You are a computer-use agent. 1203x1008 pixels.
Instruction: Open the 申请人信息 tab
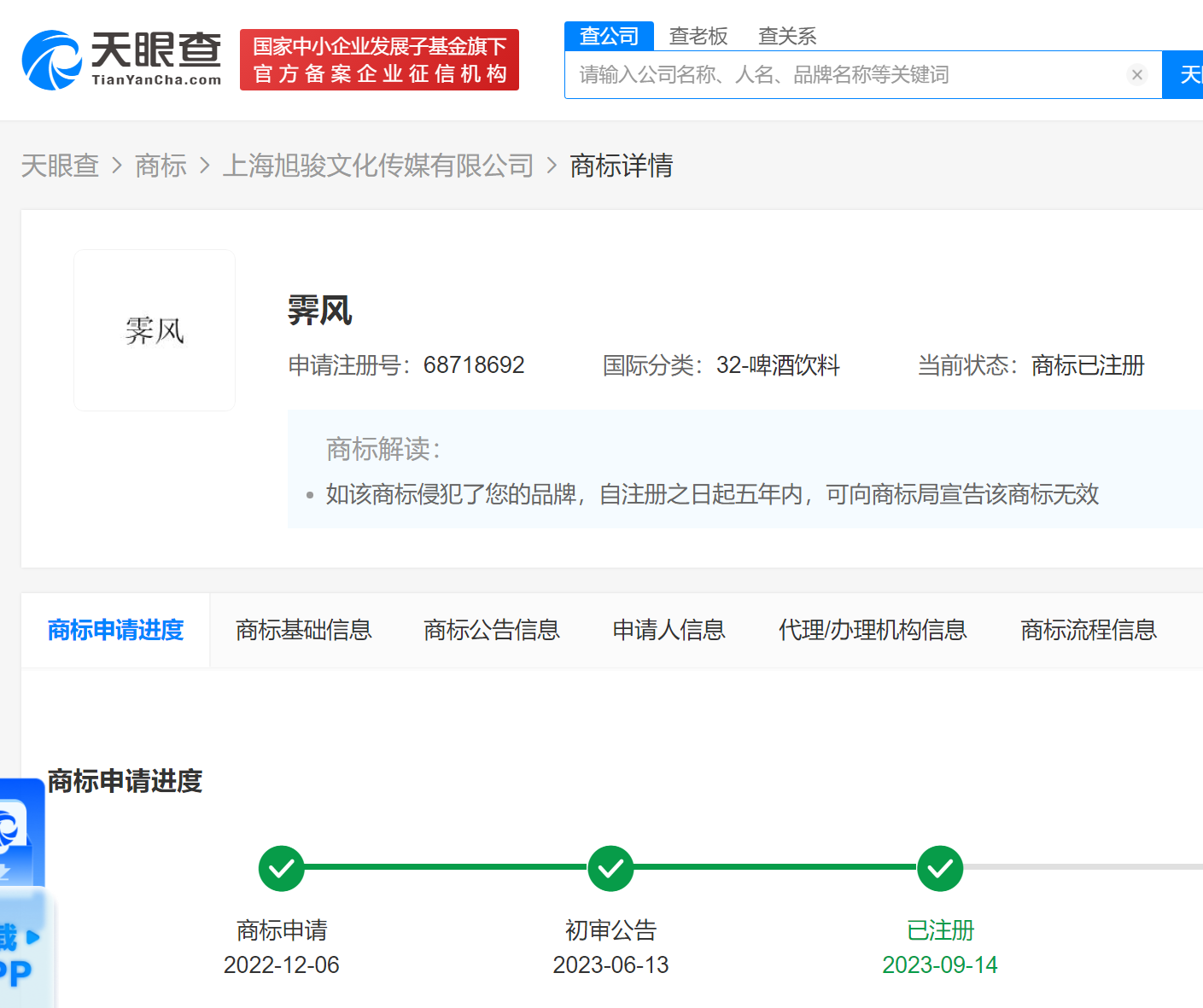669,630
